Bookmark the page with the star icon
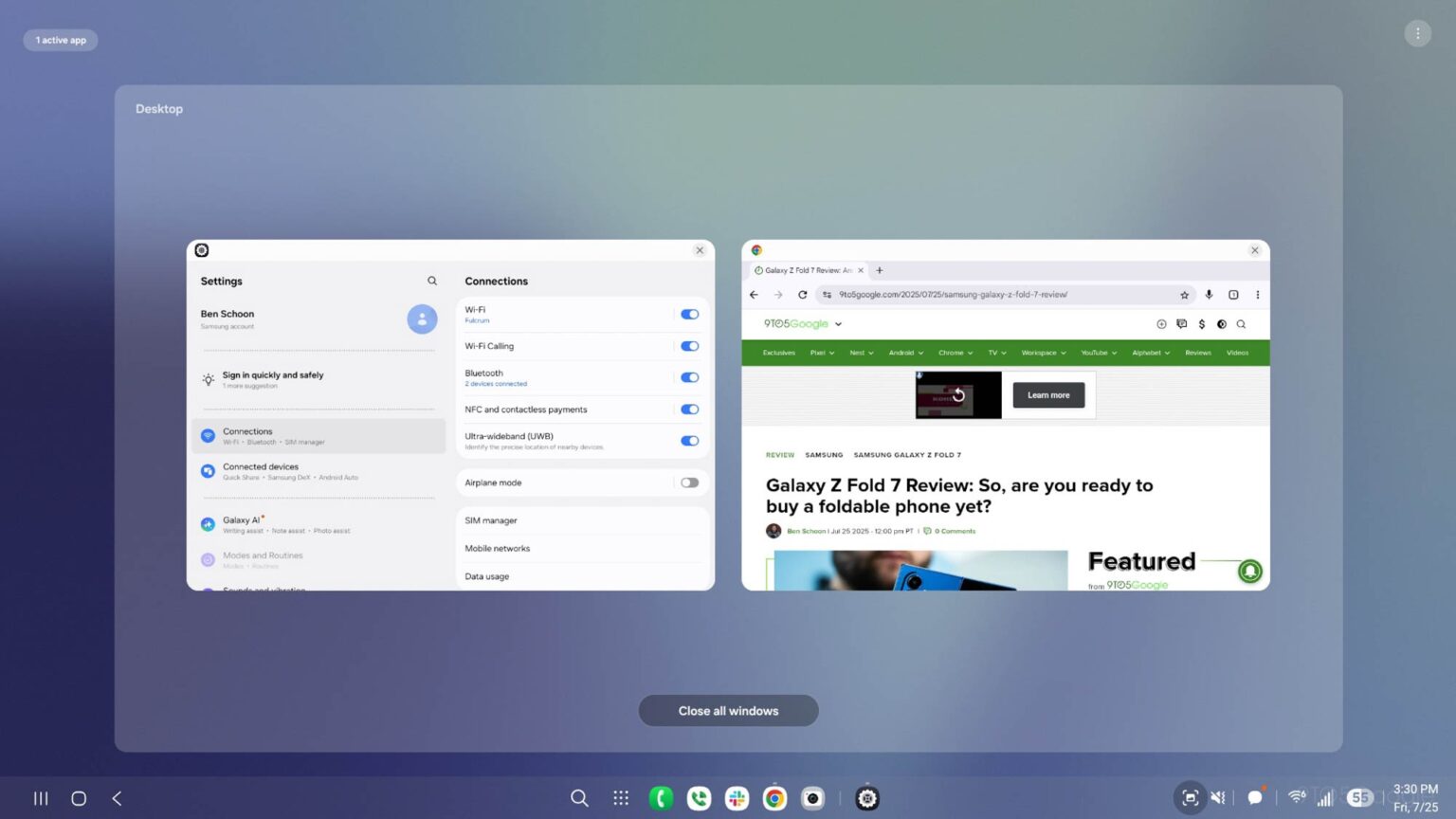The width and height of the screenshot is (1456, 819). (1184, 295)
